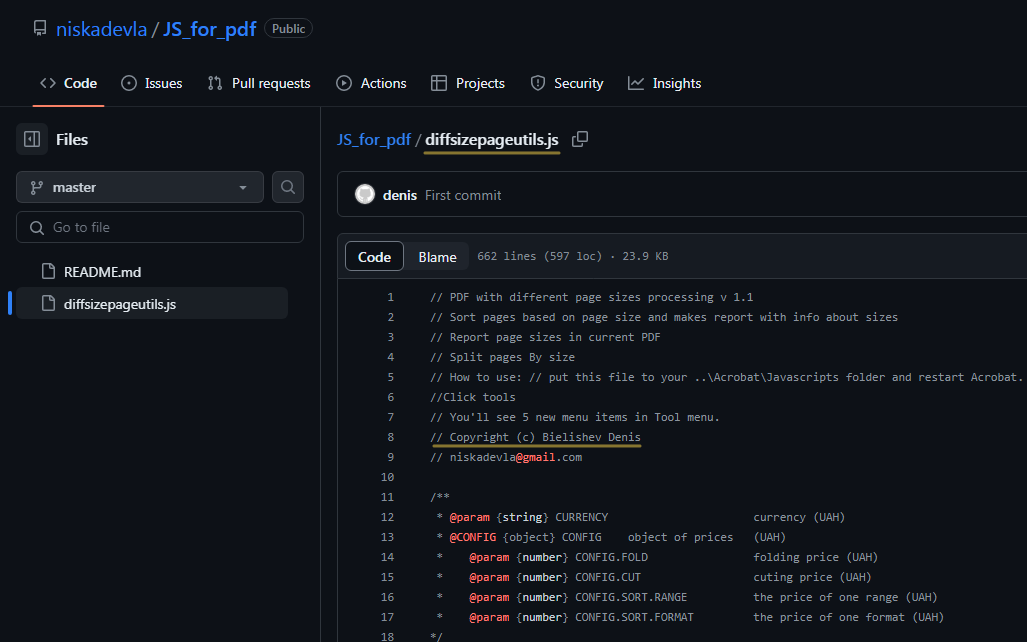Switch to Code view toggle
The height and width of the screenshot is (642, 1027).
coord(374,257)
